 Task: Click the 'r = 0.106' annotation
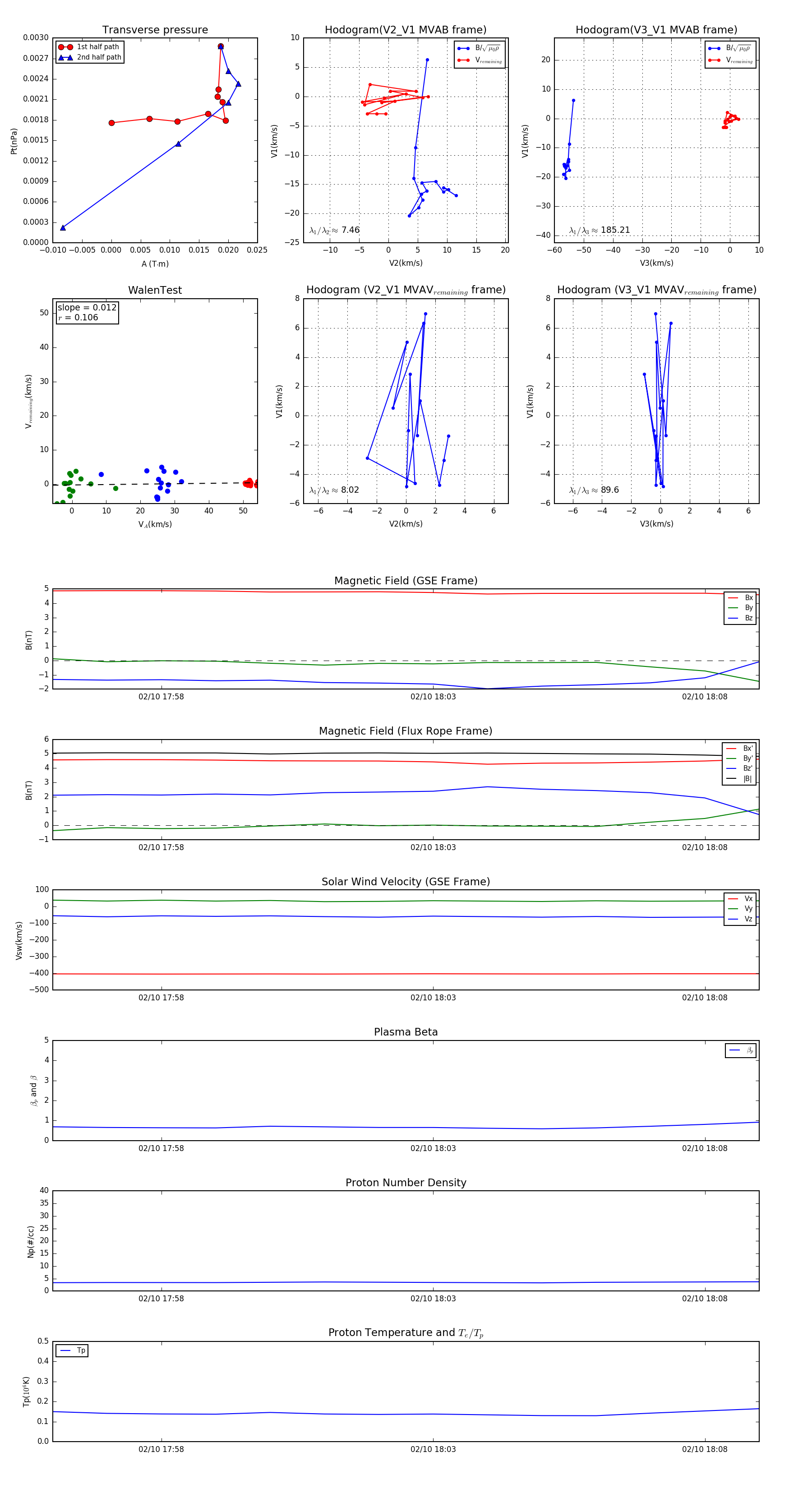(x=78, y=317)
